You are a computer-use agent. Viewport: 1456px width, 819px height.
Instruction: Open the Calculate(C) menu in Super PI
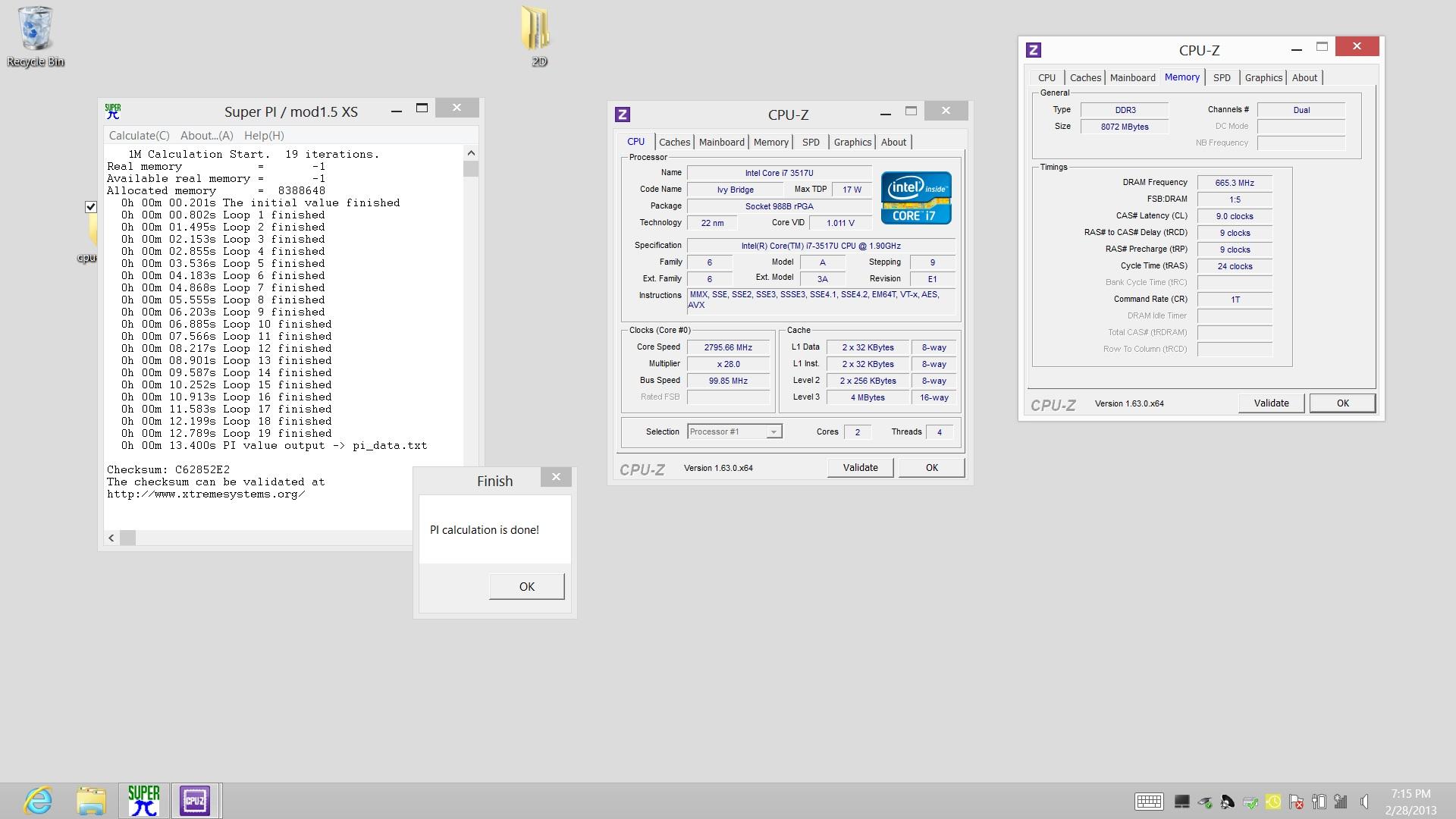[139, 135]
